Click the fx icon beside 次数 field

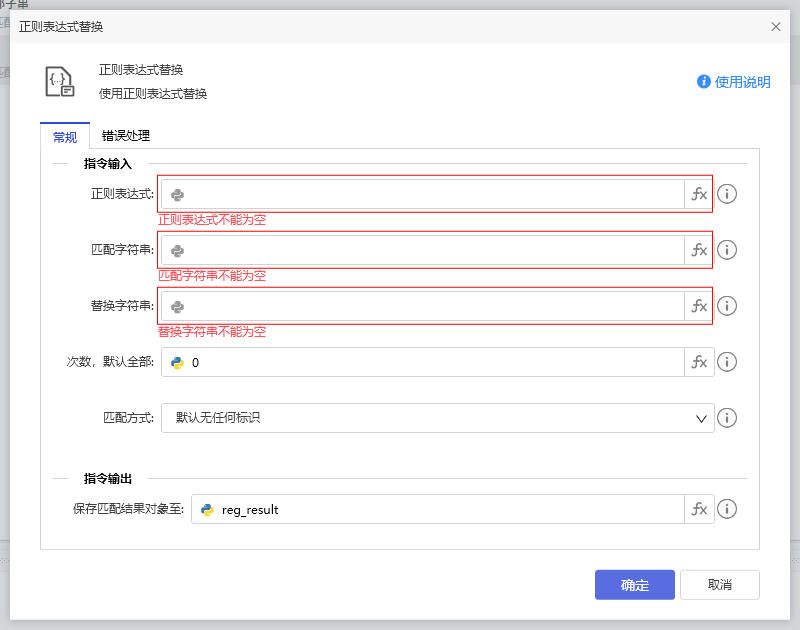699,362
